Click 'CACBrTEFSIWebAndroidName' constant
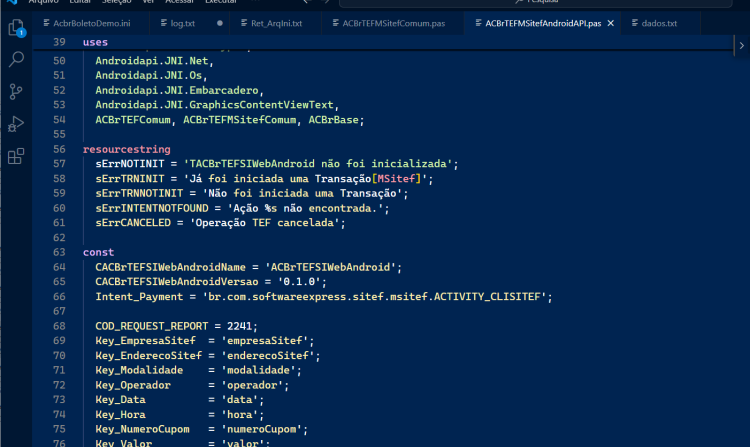This screenshot has height=447, width=750. coord(170,267)
